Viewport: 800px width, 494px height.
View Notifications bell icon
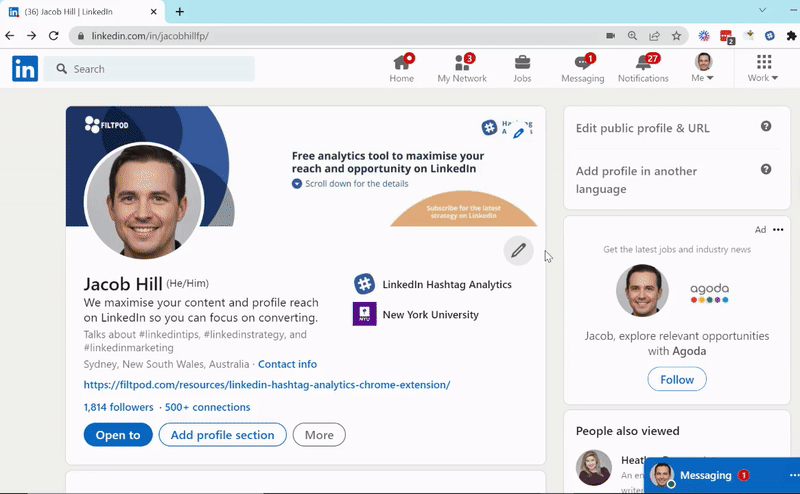tap(643, 68)
